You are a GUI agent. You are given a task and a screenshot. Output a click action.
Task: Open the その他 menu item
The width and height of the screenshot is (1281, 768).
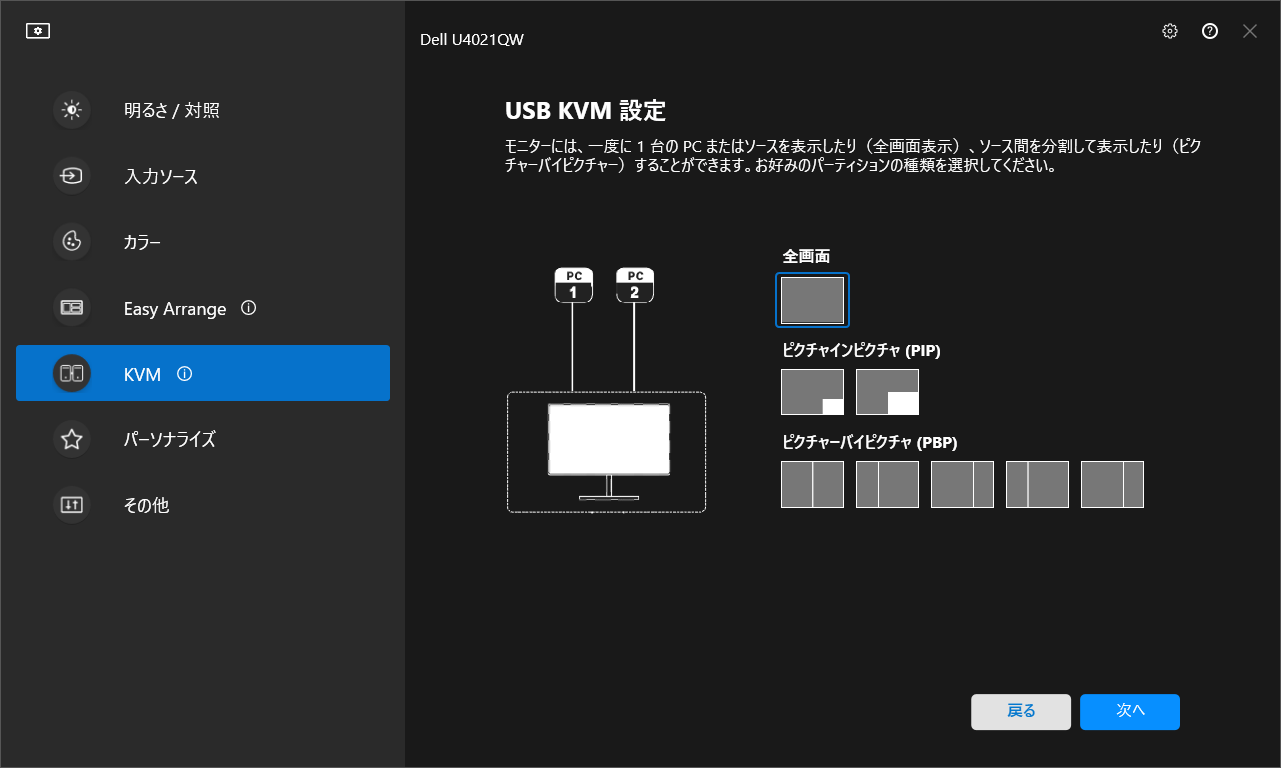pos(203,505)
